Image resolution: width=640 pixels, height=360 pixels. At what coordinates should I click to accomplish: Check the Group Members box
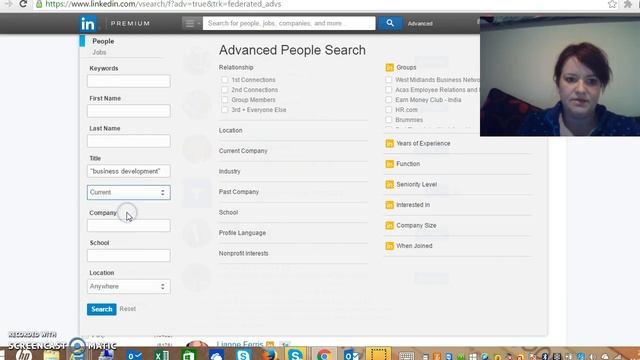coord(224,100)
